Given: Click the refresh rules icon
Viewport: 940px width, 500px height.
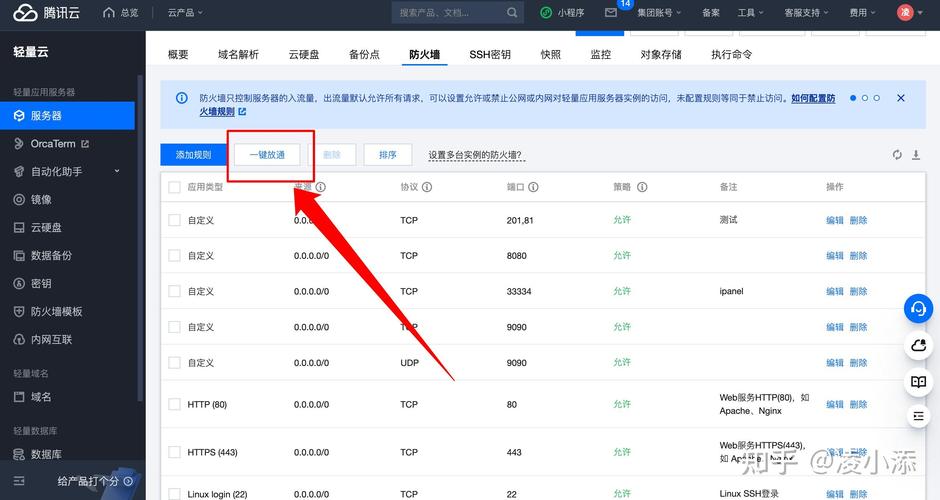Looking at the screenshot, I should tap(897, 155).
